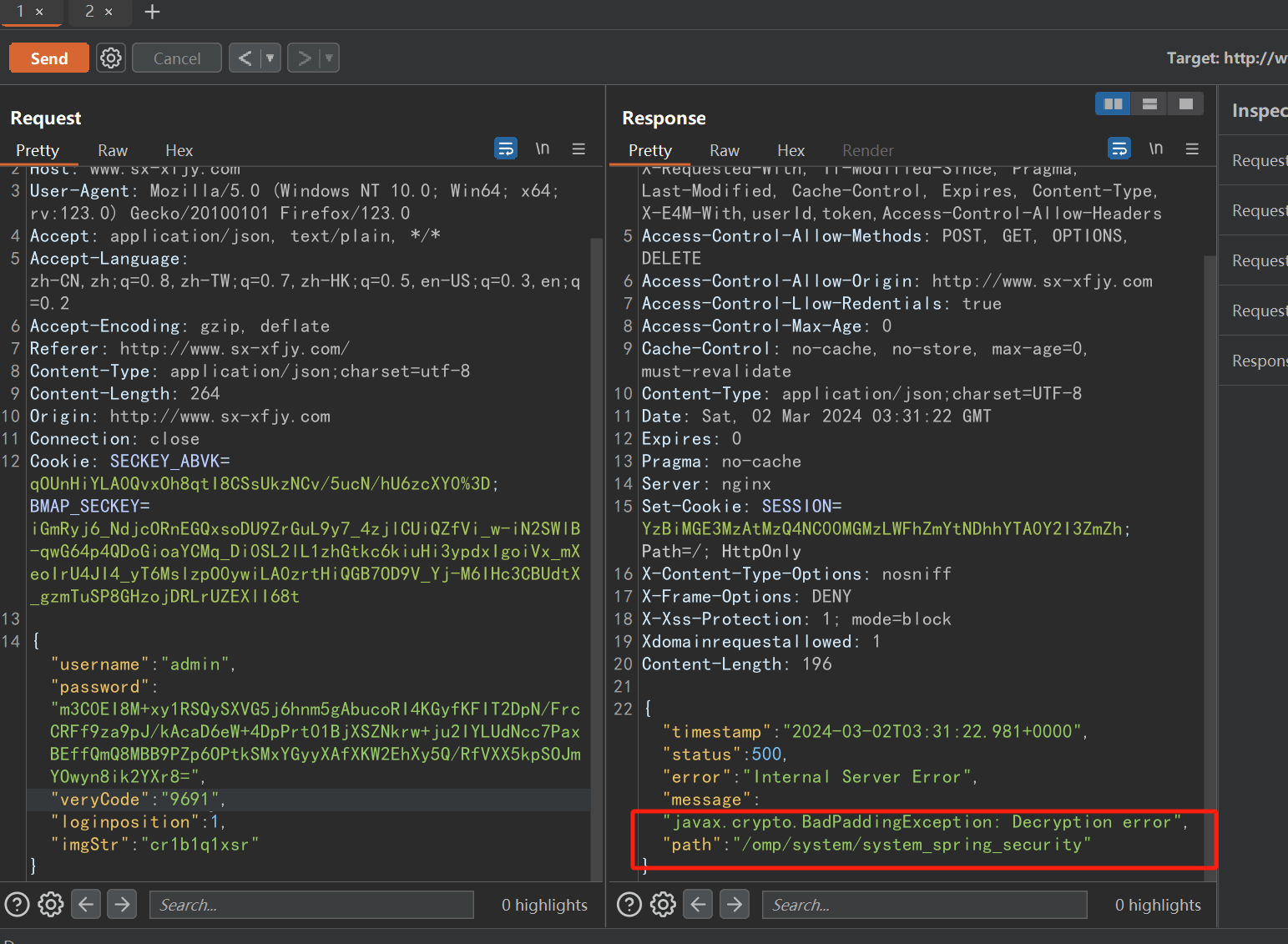The height and width of the screenshot is (944, 1288).
Task: Go to previous Response search match
Action: click(x=699, y=904)
